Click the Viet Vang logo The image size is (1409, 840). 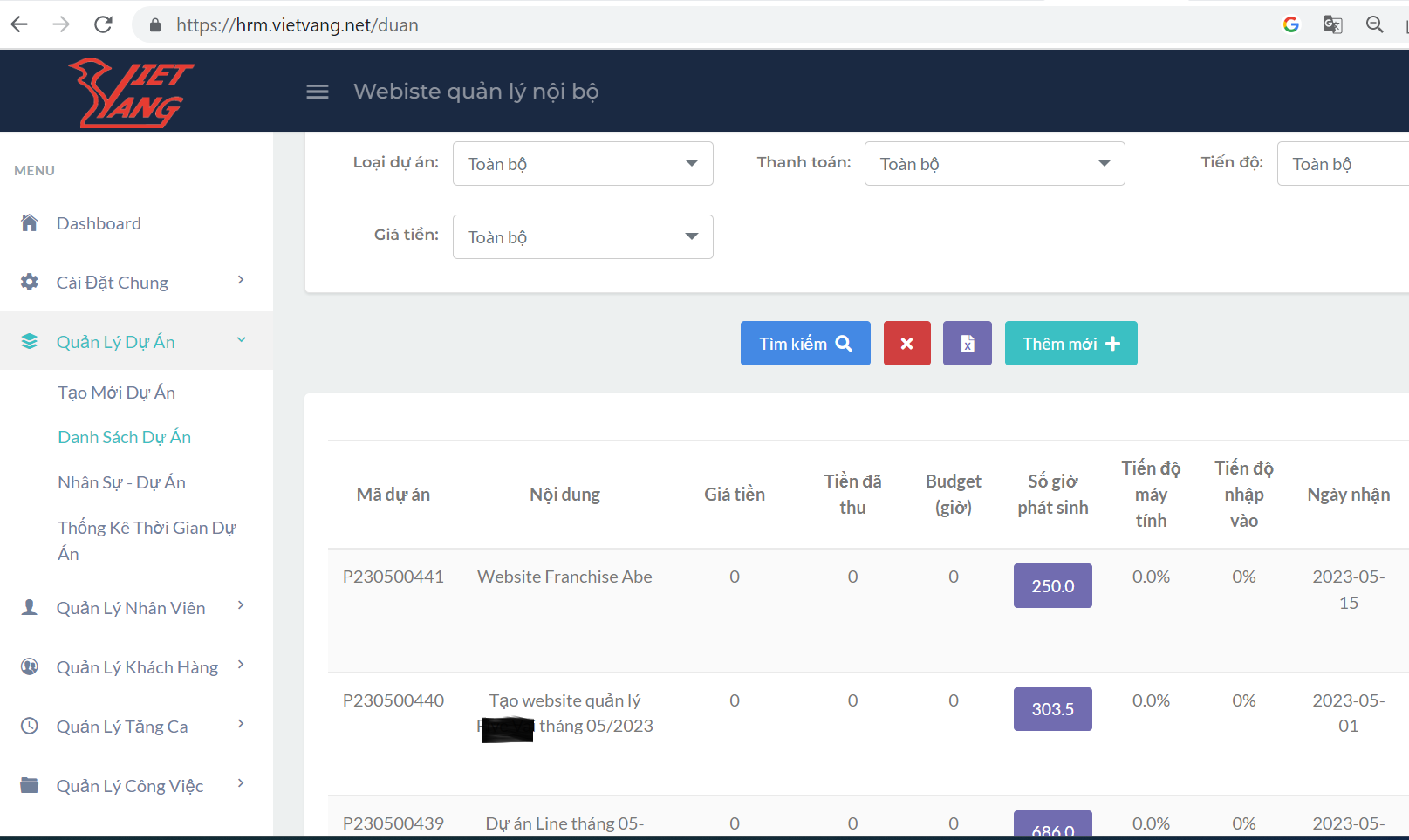tap(131, 92)
